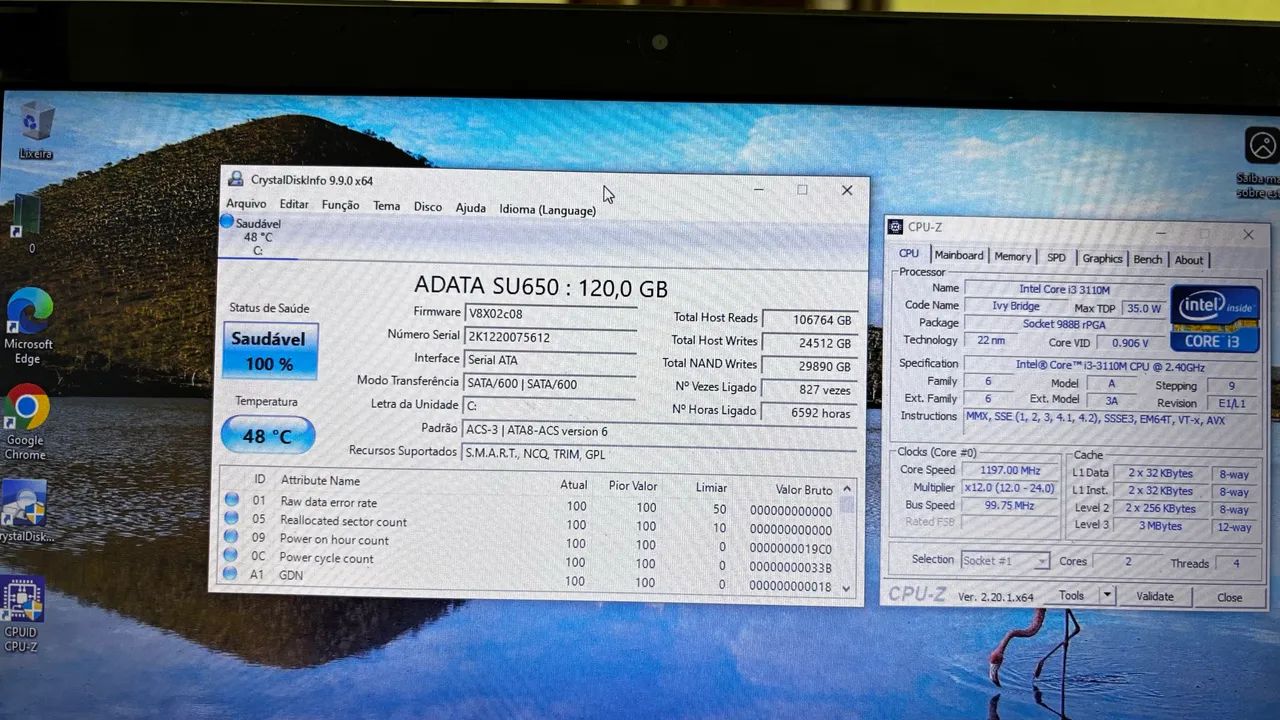Switch to the Bench tab in CPU-Z
Image resolution: width=1280 pixels, height=720 pixels.
pyautogui.click(x=1148, y=260)
